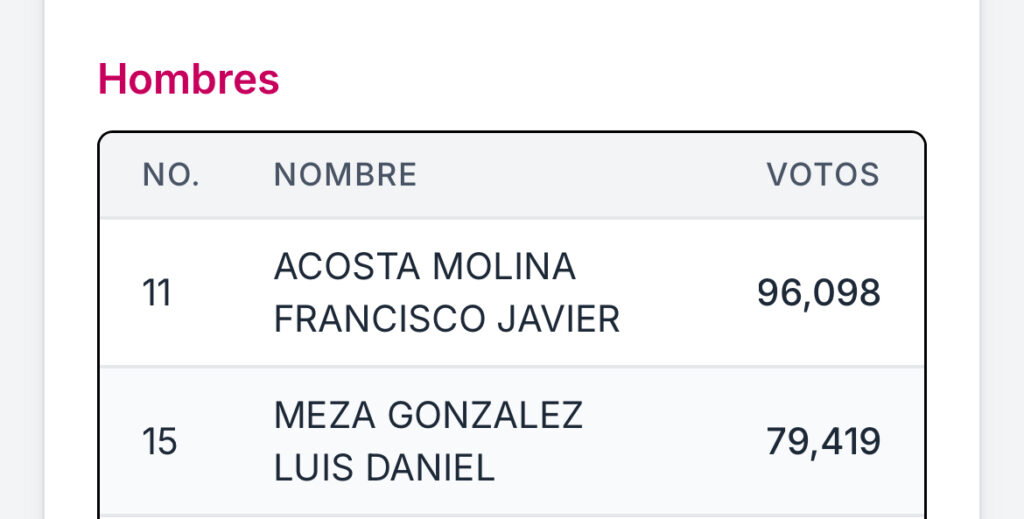The height and width of the screenshot is (519, 1024).
Task: Select the Acosta Molina table row
Action: coord(512,292)
